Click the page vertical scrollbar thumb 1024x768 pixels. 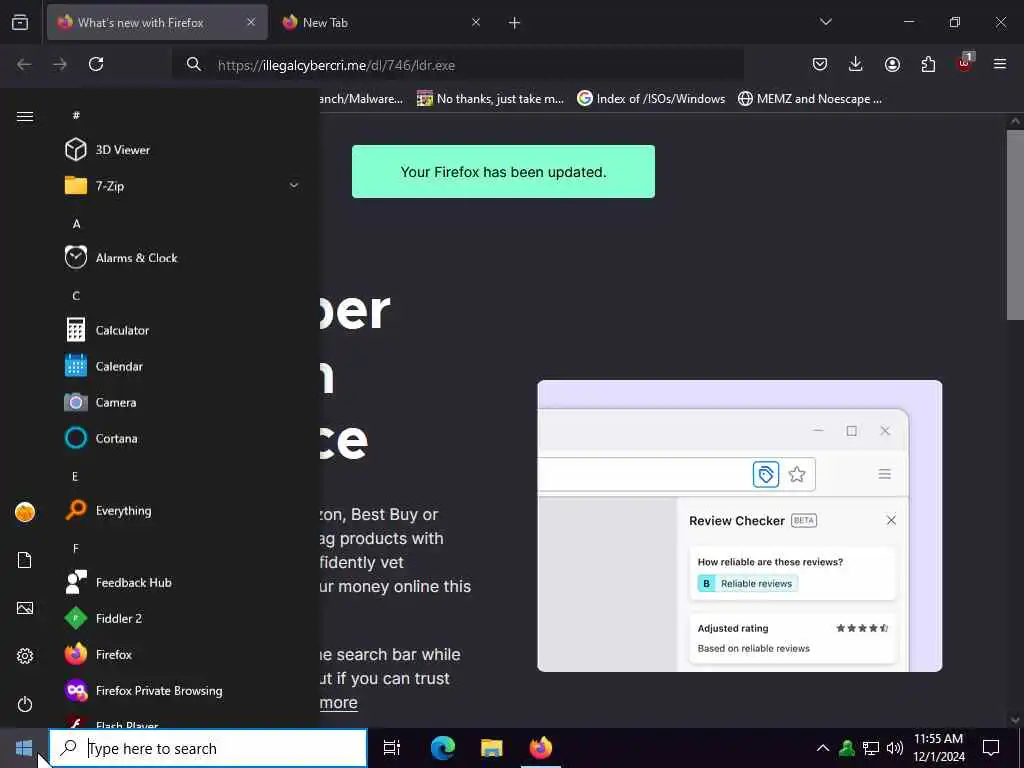[x=1015, y=225]
